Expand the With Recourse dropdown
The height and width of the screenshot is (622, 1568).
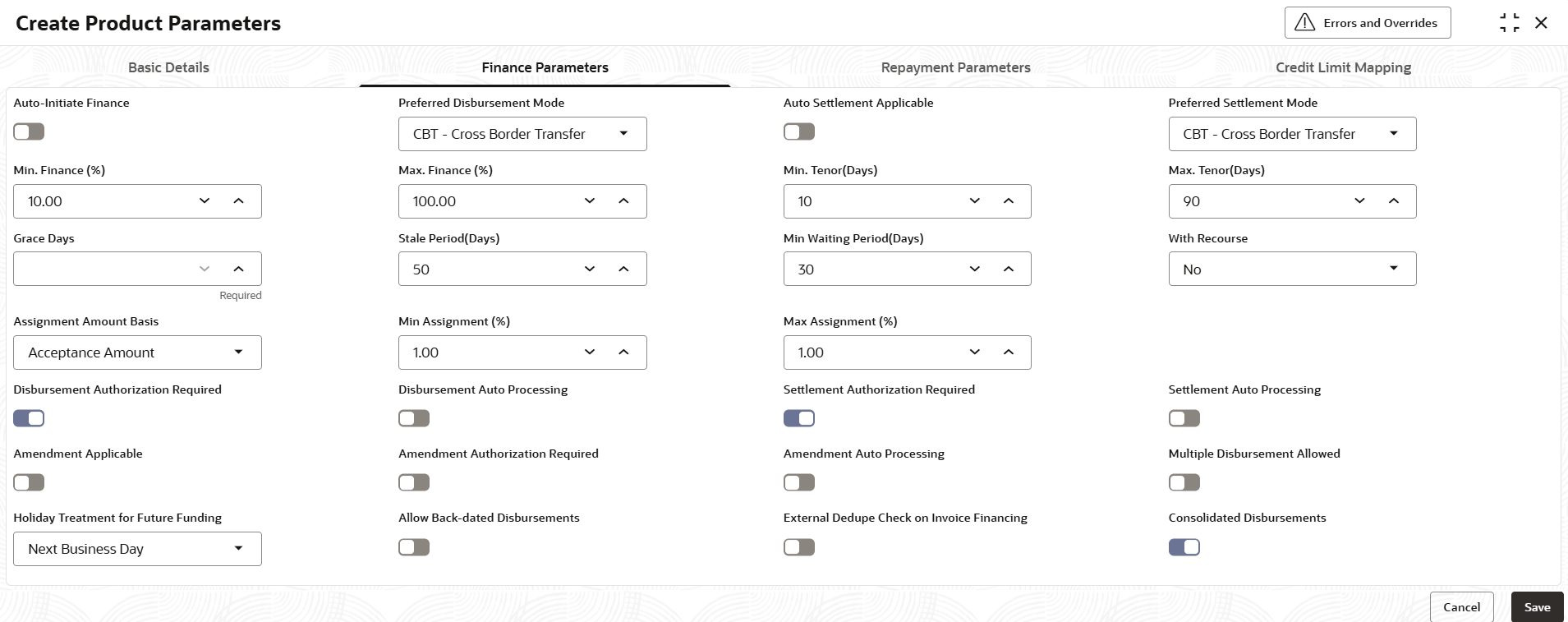[1292, 269]
